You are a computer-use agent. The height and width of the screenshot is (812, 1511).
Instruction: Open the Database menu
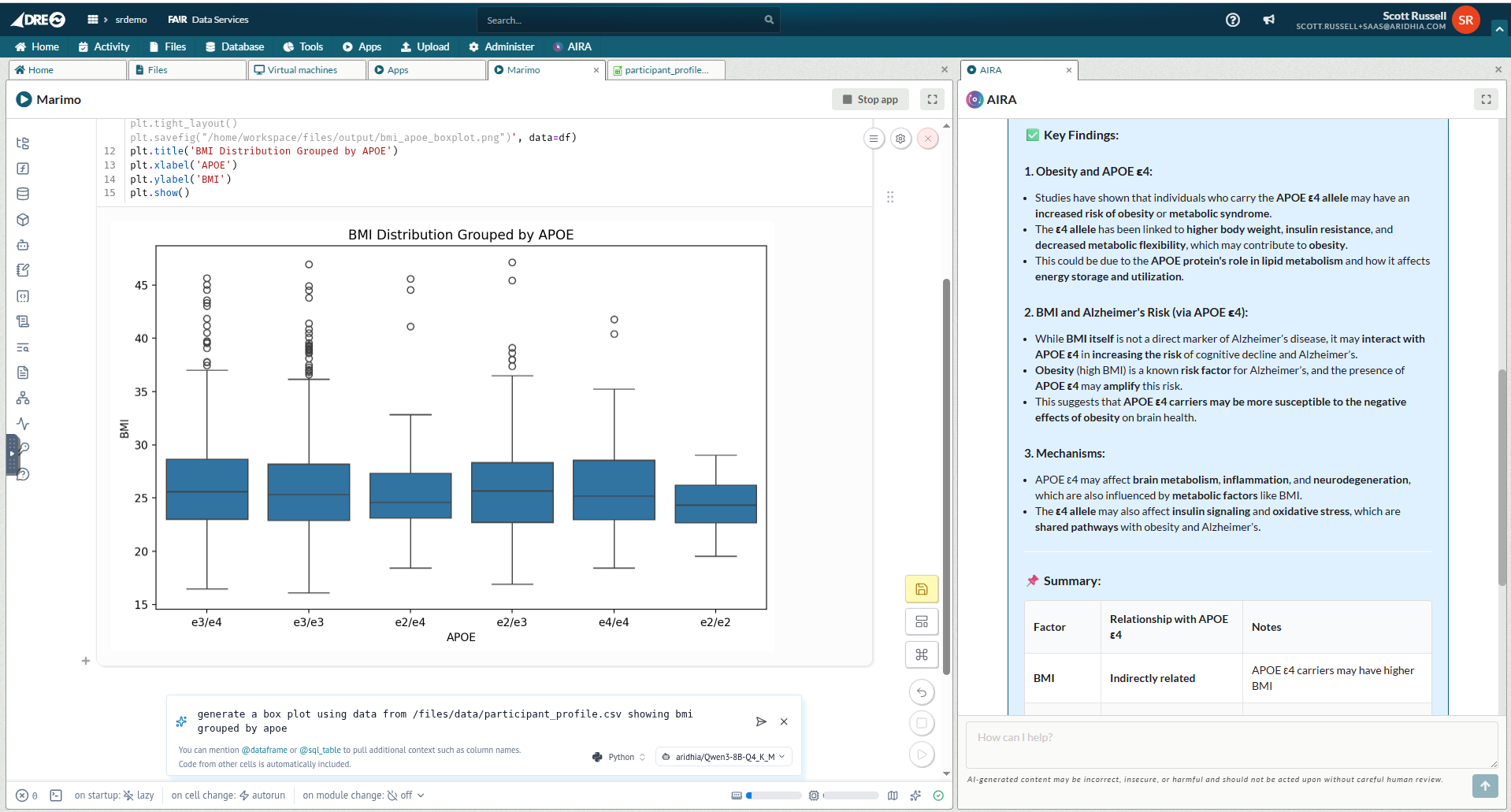235,46
